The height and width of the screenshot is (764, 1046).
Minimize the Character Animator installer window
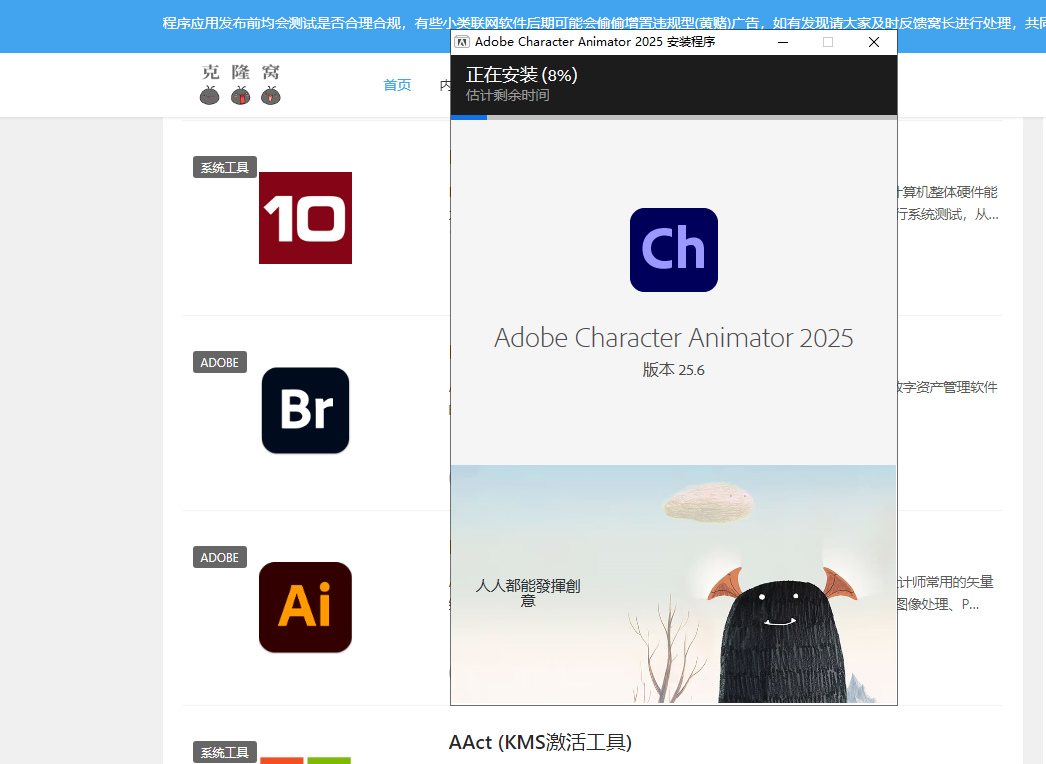tap(783, 42)
